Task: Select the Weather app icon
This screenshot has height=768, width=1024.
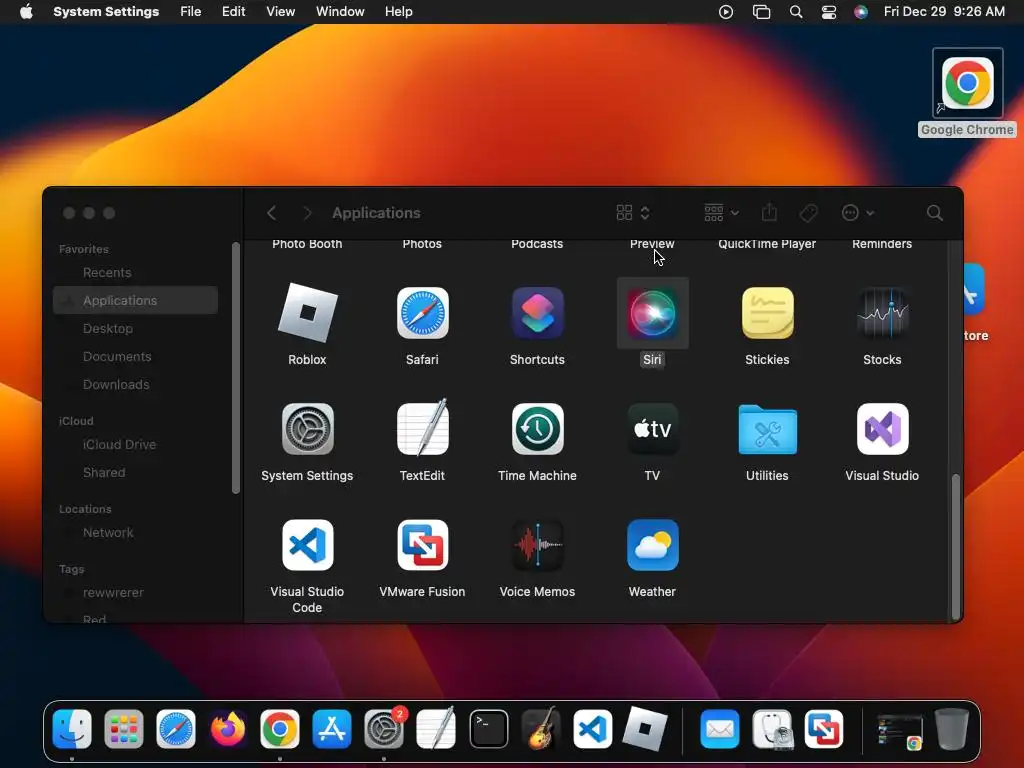Action: (x=652, y=545)
